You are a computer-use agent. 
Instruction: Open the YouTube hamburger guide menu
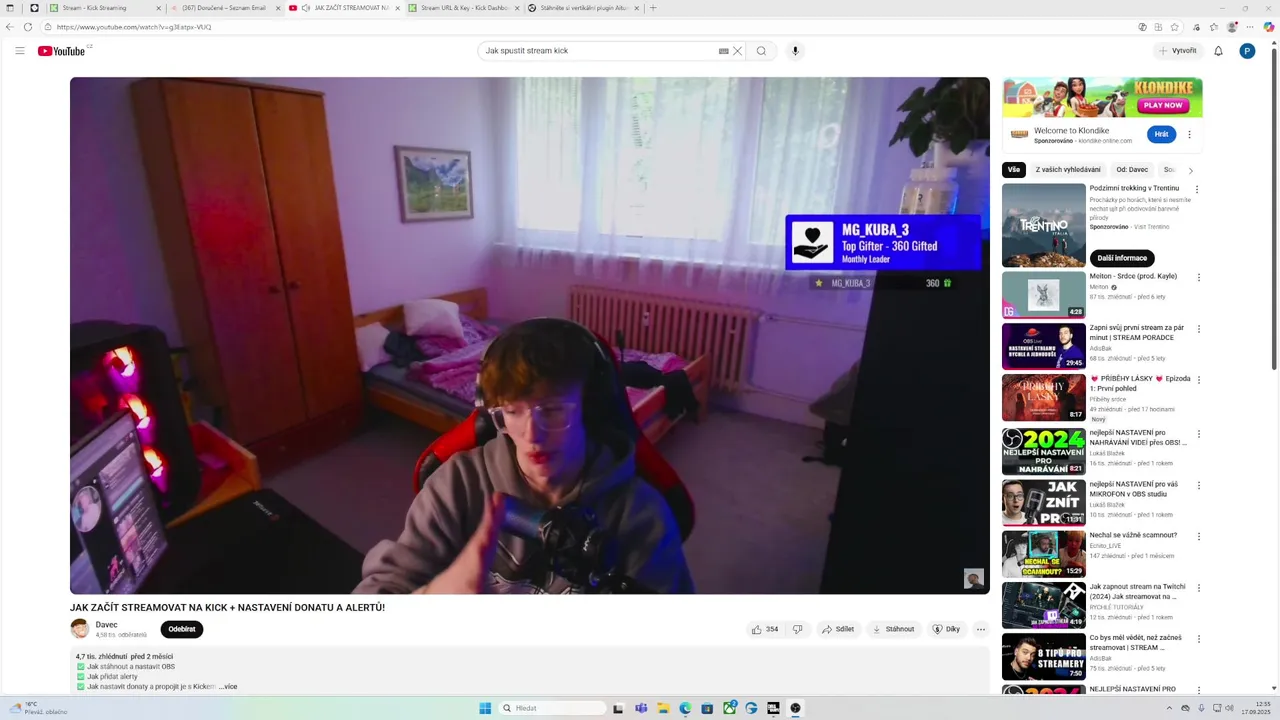coord(19,51)
